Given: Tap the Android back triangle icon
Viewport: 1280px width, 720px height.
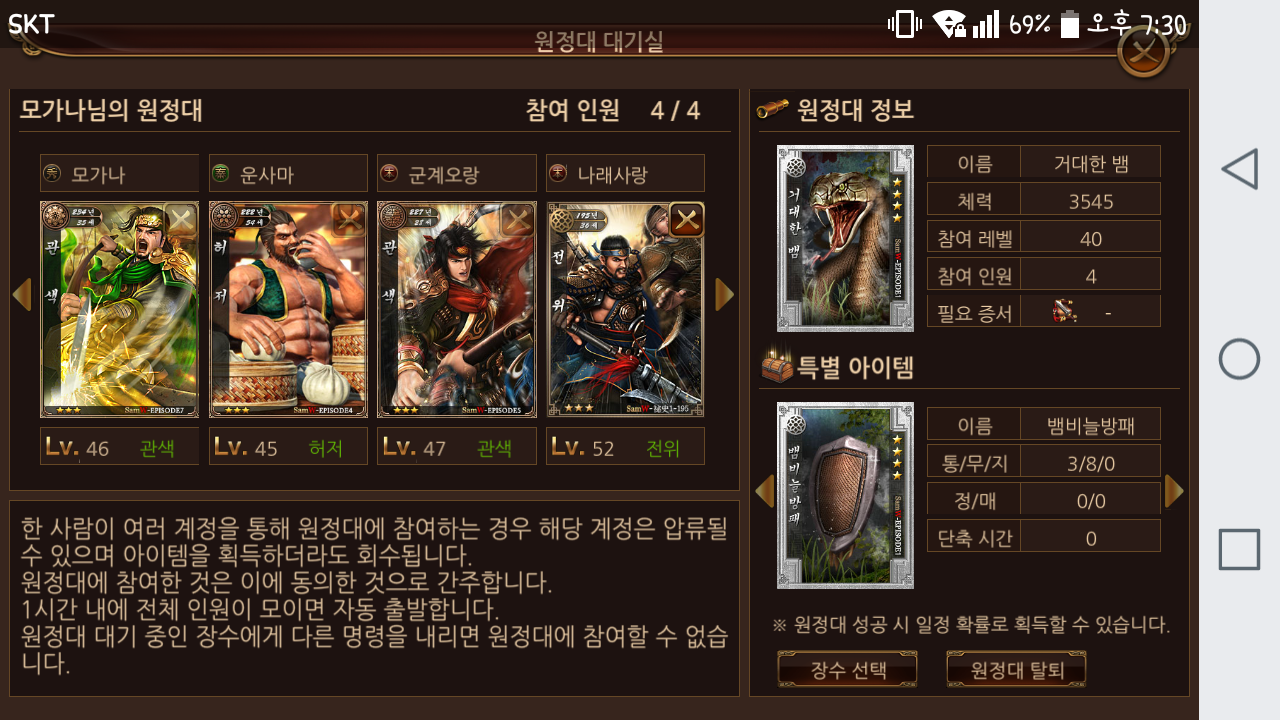Looking at the screenshot, I should pos(1239,170).
